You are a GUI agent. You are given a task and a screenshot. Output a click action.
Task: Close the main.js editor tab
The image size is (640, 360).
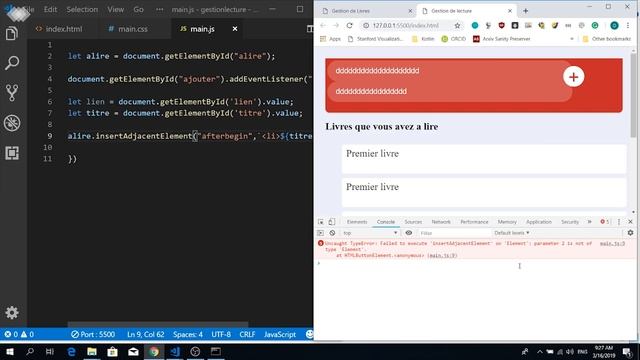[x=235, y=29]
